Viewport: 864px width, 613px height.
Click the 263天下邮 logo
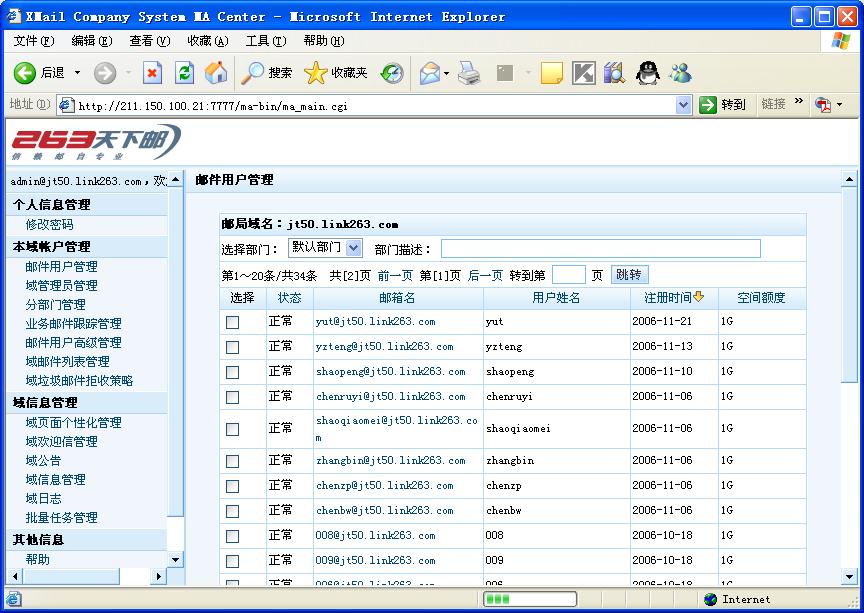(x=96, y=142)
